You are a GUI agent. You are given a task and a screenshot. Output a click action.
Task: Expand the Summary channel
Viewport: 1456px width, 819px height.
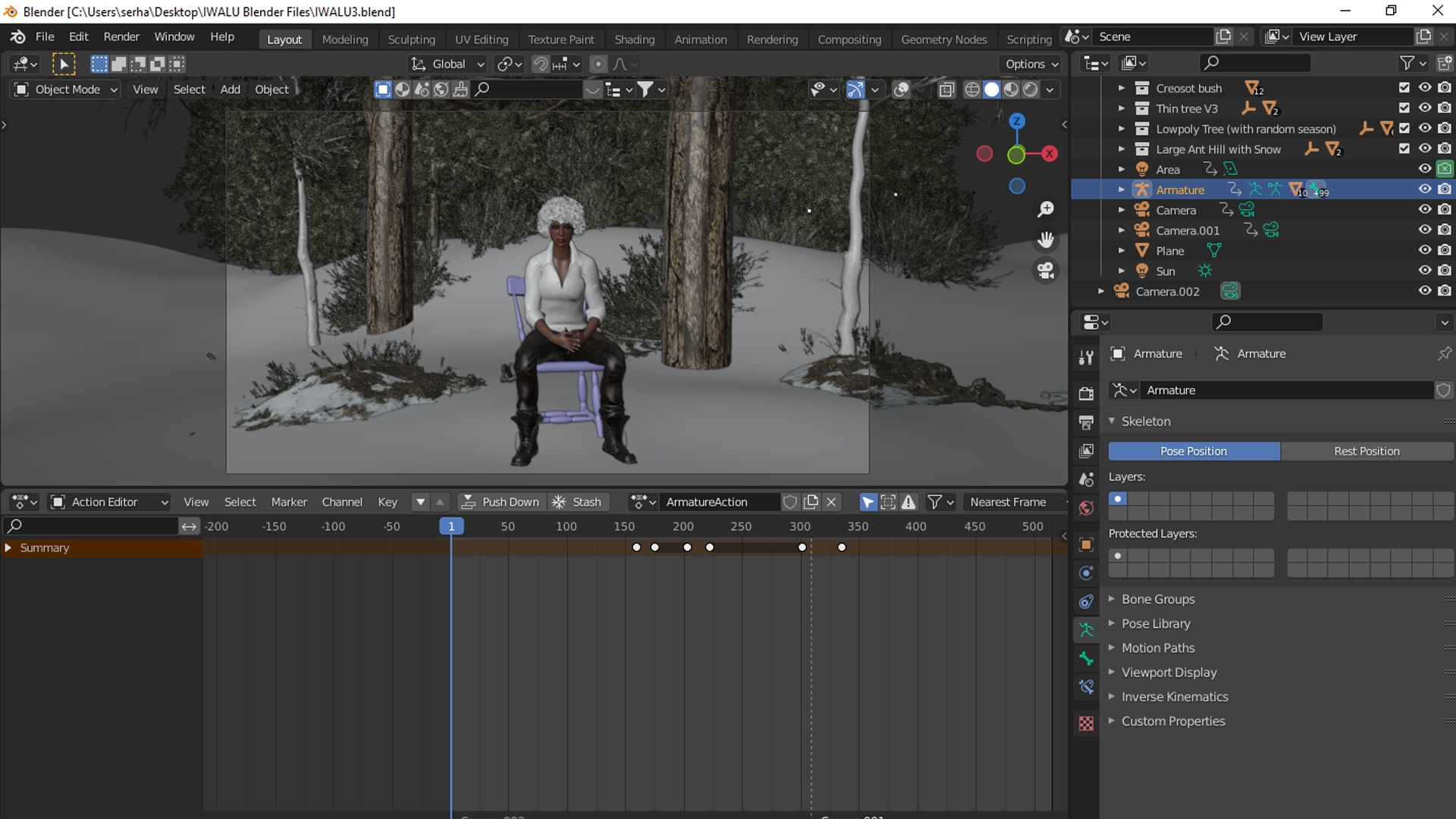click(x=8, y=548)
